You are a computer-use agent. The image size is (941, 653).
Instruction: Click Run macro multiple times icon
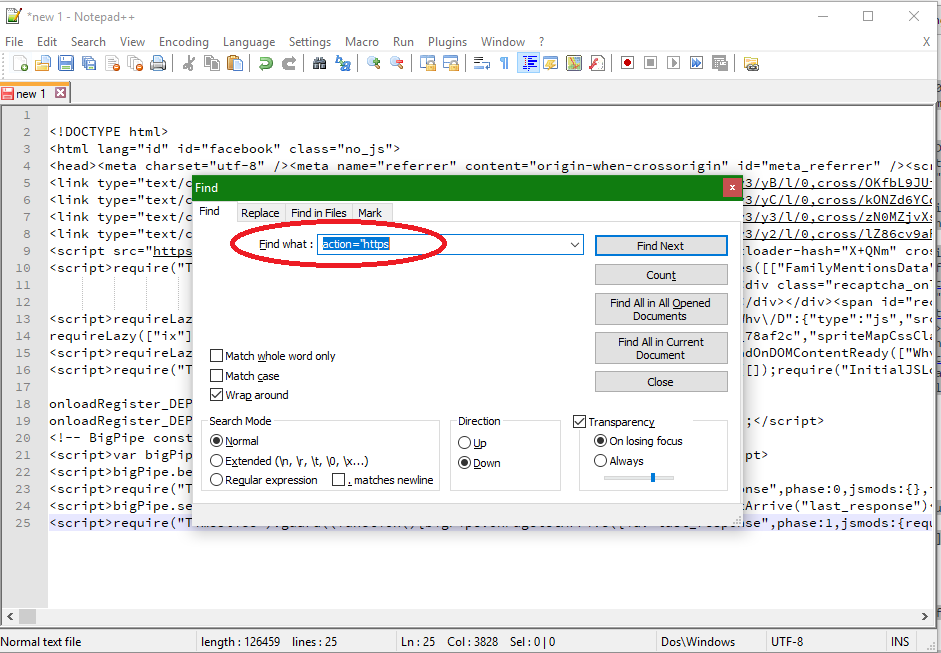(x=696, y=63)
